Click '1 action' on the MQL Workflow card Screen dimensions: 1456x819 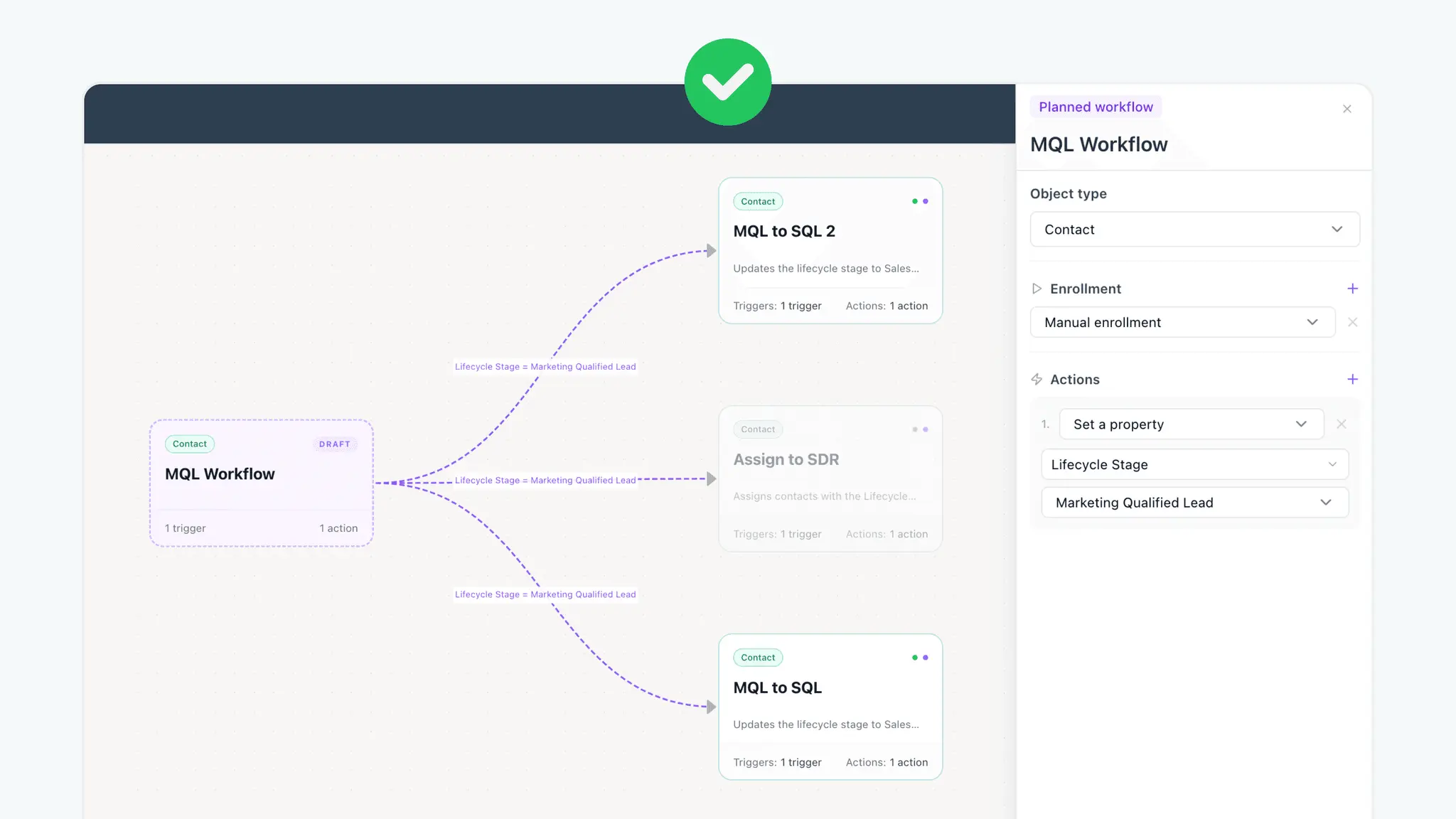(x=338, y=528)
